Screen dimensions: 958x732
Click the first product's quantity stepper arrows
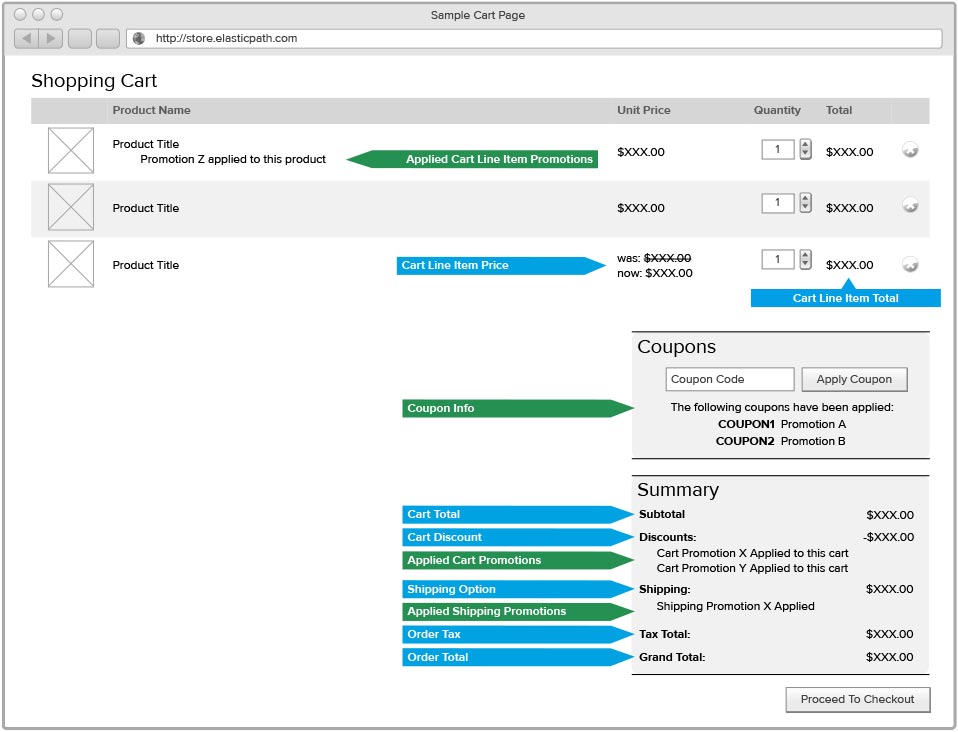(805, 150)
